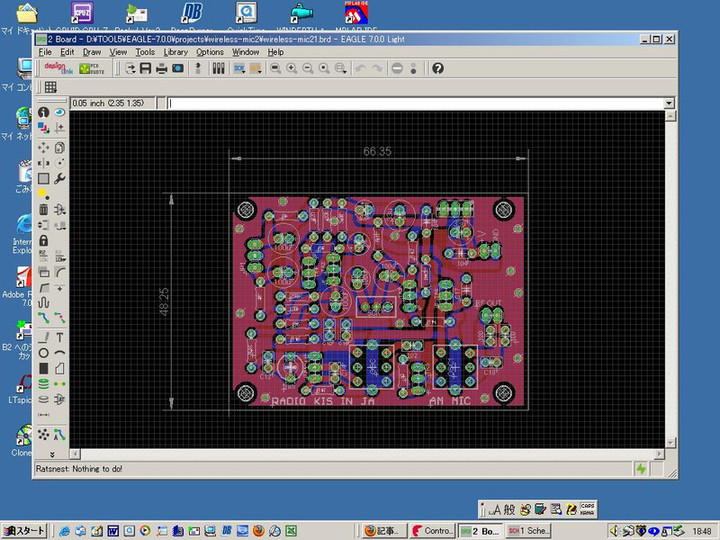Select the Move tool
Image resolution: width=720 pixels, height=540 pixels.
44,146
